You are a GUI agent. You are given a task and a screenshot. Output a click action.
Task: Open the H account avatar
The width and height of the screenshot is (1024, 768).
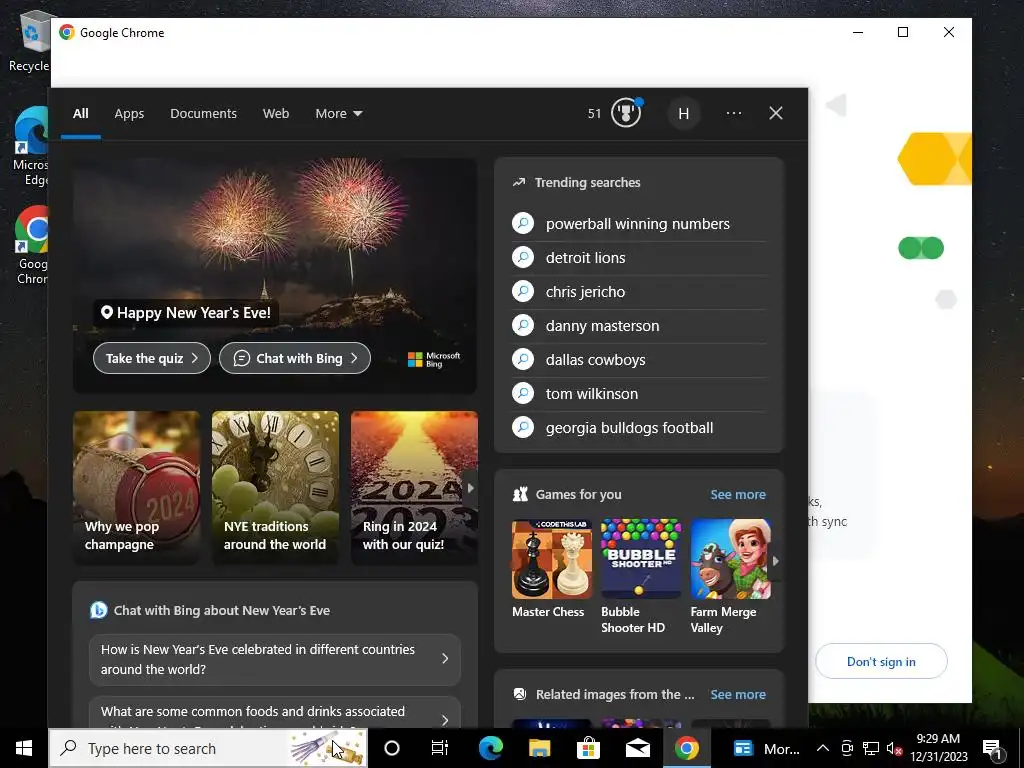pos(684,114)
